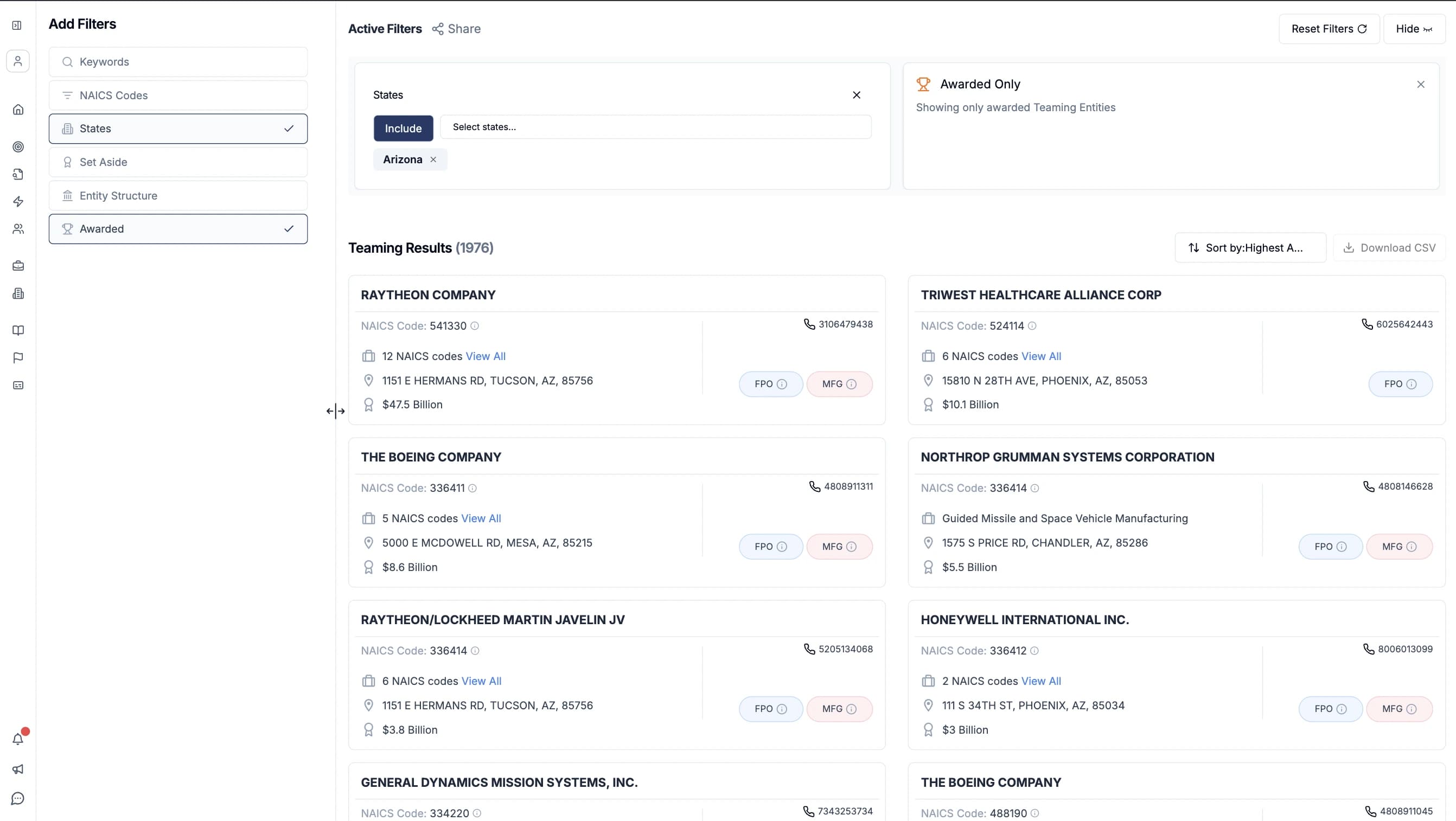Screen dimensions: 1456x821
Task: Click the FPO badge on Honeywell International card
Action: click(1331, 709)
